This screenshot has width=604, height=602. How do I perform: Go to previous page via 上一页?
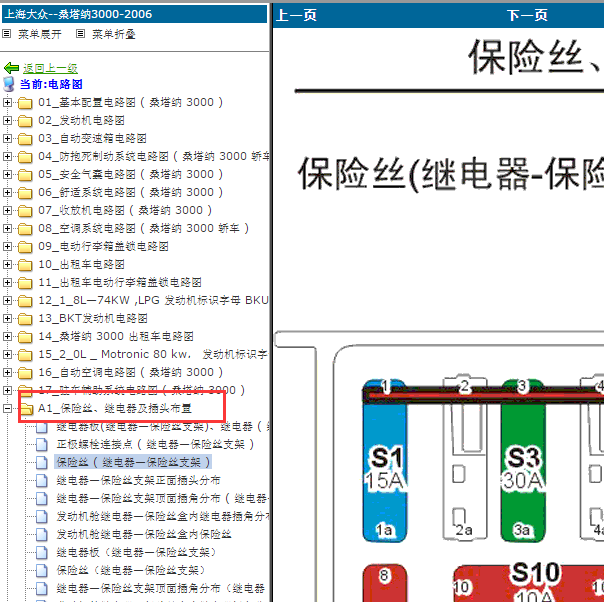pos(296,15)
